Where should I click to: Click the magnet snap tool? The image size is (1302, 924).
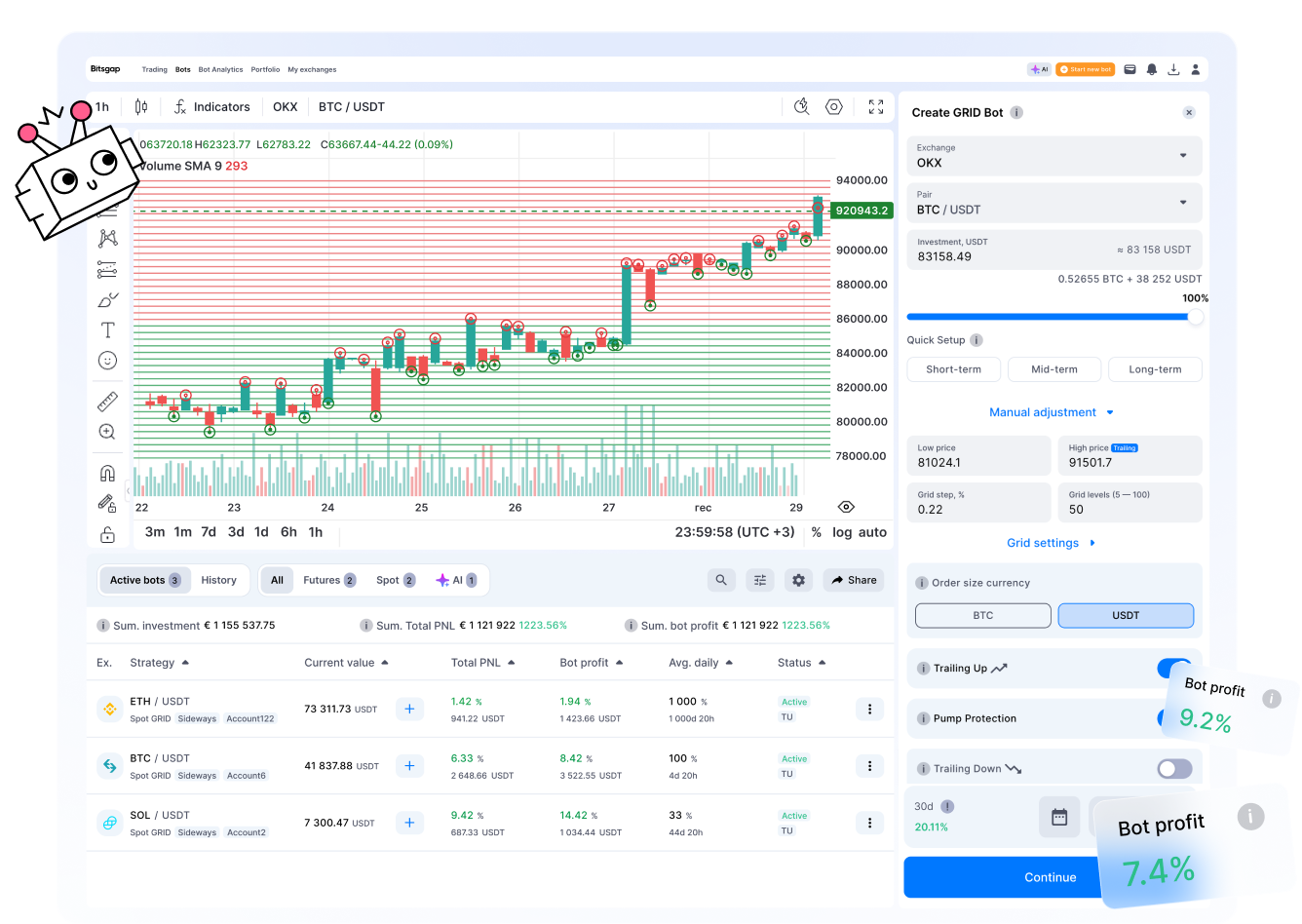tap(107, 474)
